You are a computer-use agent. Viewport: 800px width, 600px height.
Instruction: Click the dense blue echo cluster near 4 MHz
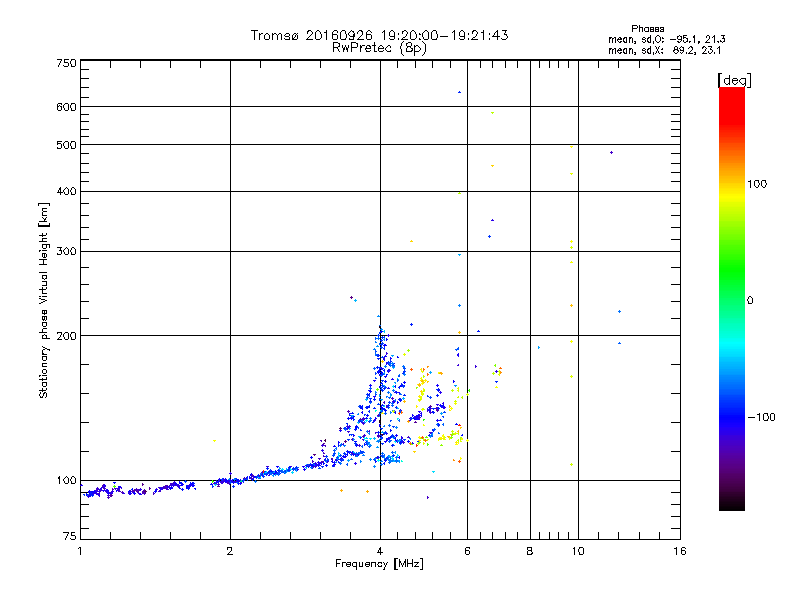[382, 393]
